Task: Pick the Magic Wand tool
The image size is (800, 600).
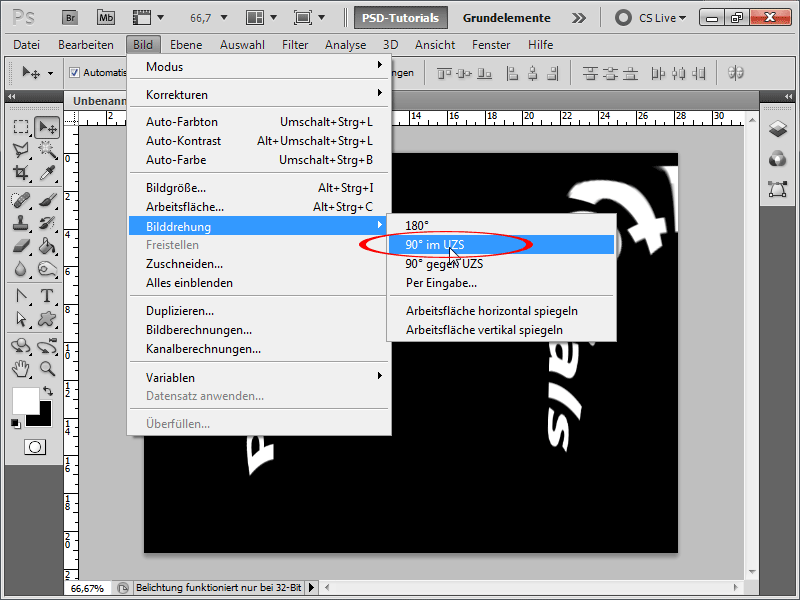Action: [47, 149]
